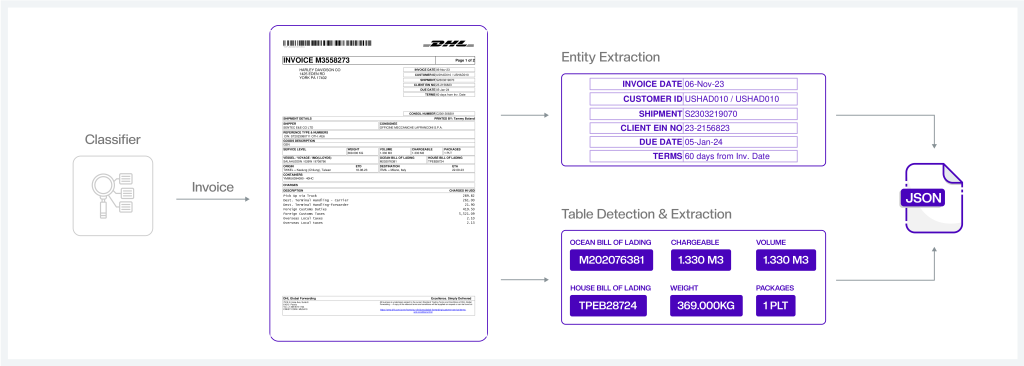The height and width of the screenshot is (366, 1024).
Task: Click the '1.330 M3' badge under VOLUME
Action: (786, 260)
